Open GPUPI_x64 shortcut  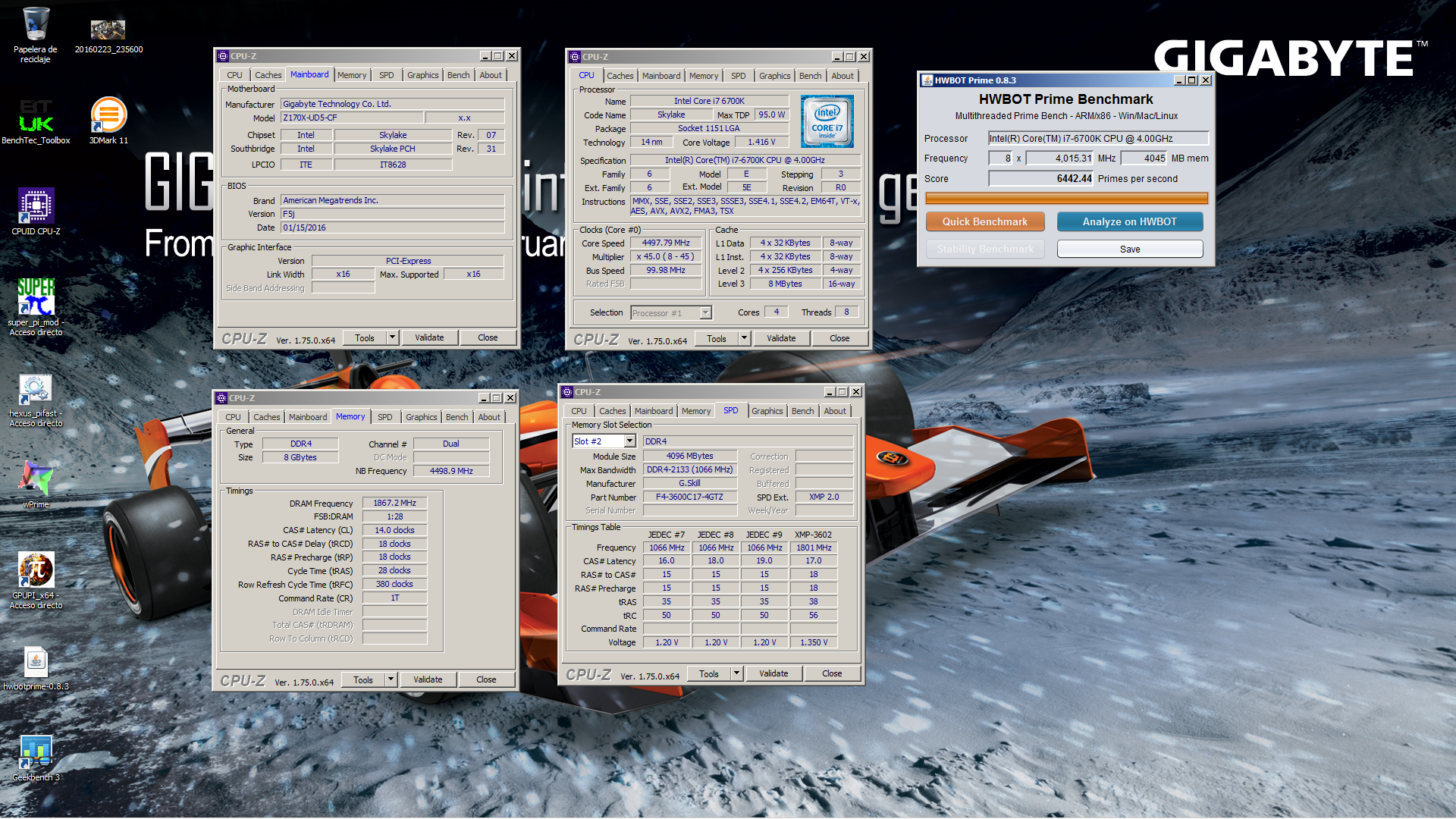click(x=36, y=581)
